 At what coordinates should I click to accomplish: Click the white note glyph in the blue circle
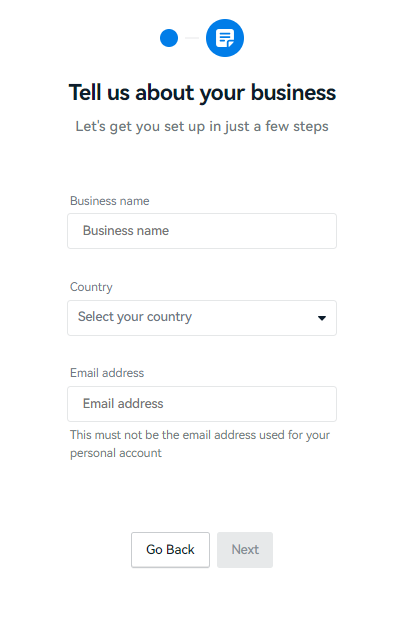pyautogui.click(x=225, y=38)
